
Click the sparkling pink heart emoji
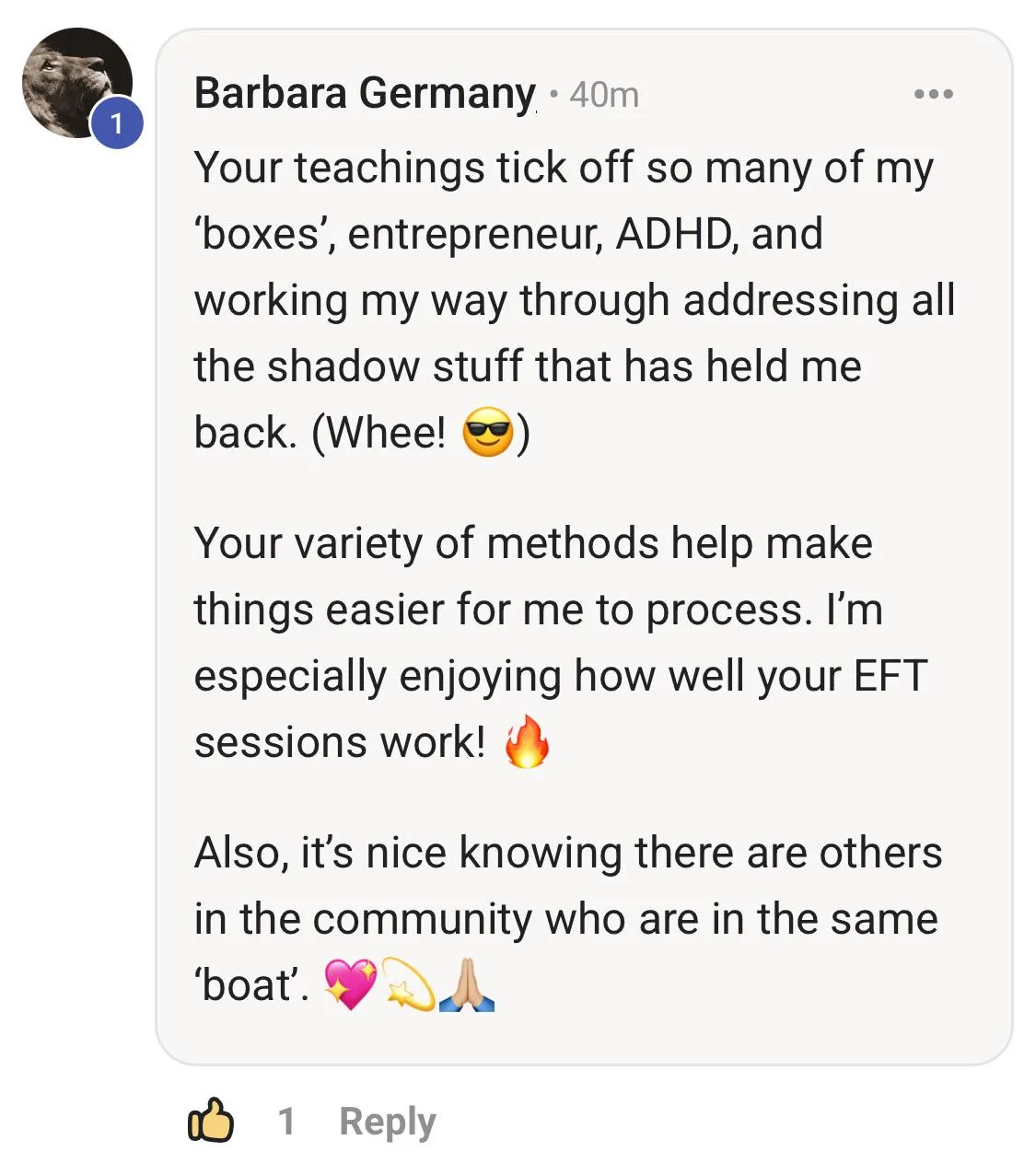coord(351,984)
